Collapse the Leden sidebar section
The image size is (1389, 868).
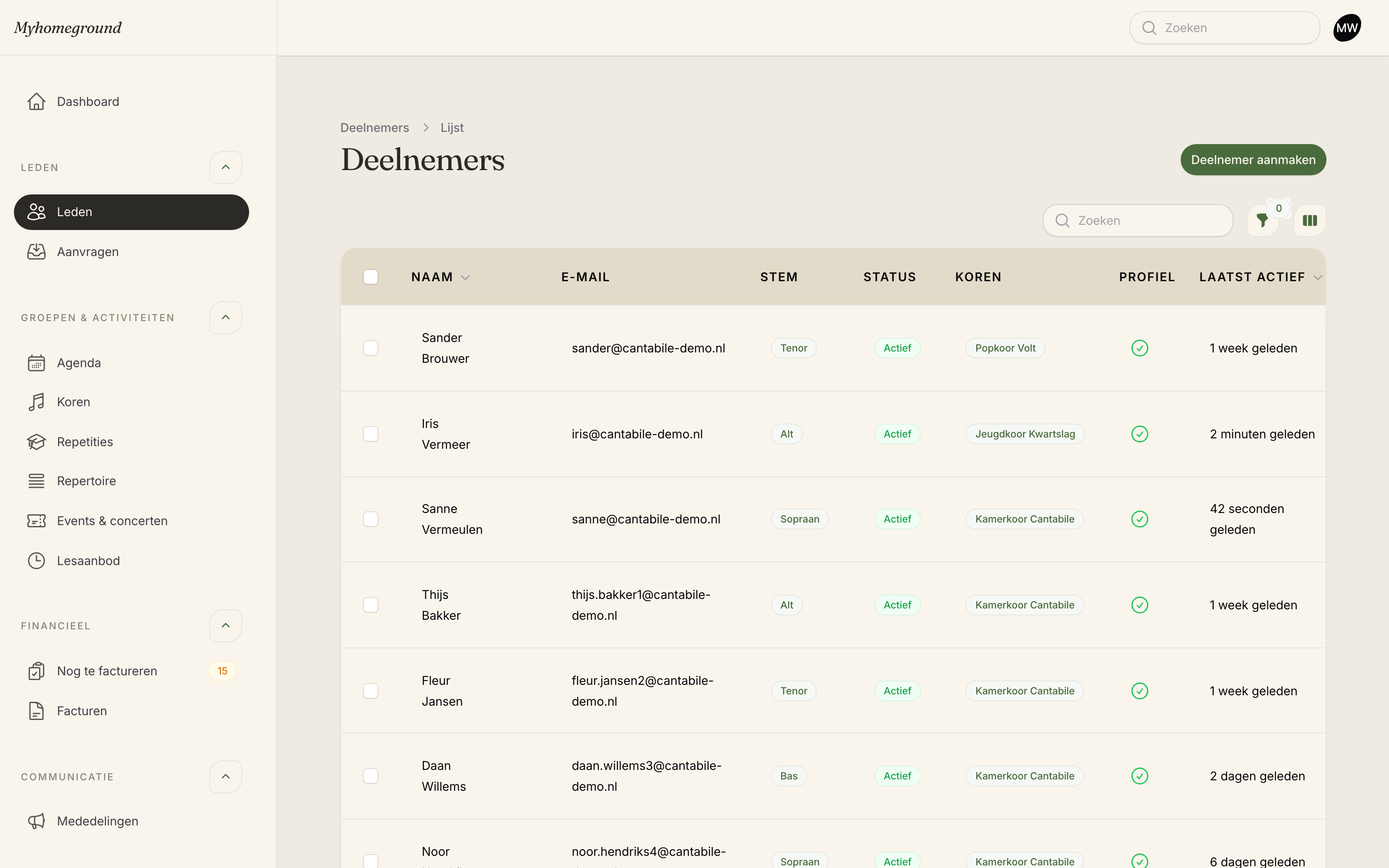pos(226,167)
